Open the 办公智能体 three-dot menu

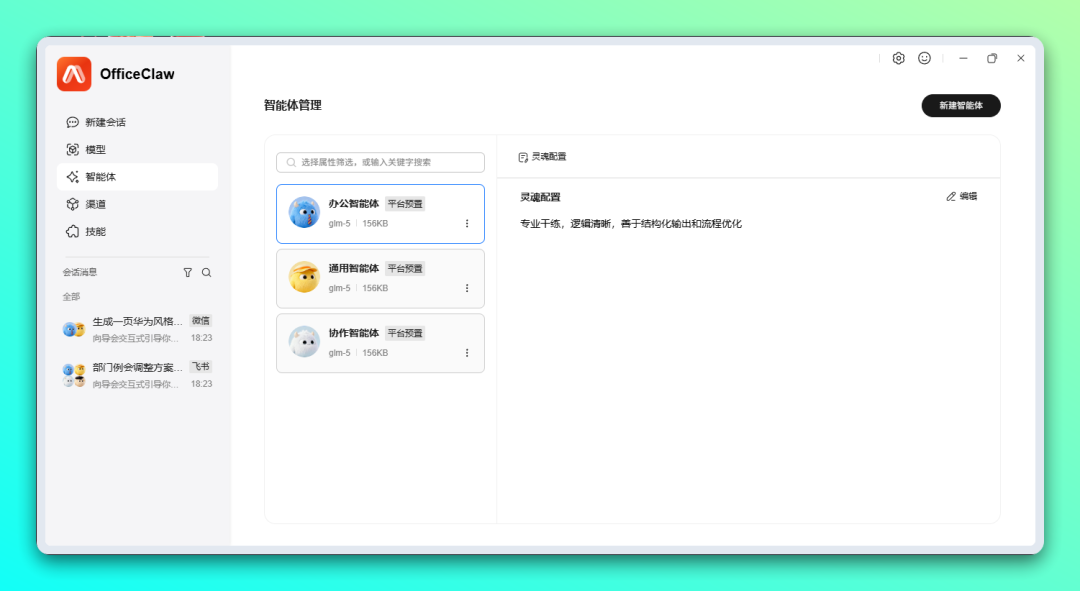coord(467,223)
